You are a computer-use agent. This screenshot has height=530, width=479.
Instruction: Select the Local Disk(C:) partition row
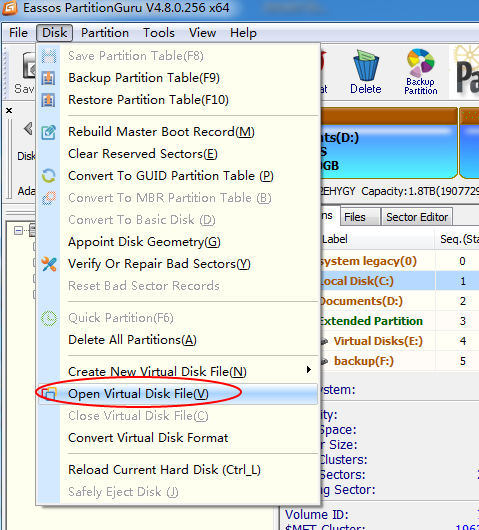tap(399, 281)
